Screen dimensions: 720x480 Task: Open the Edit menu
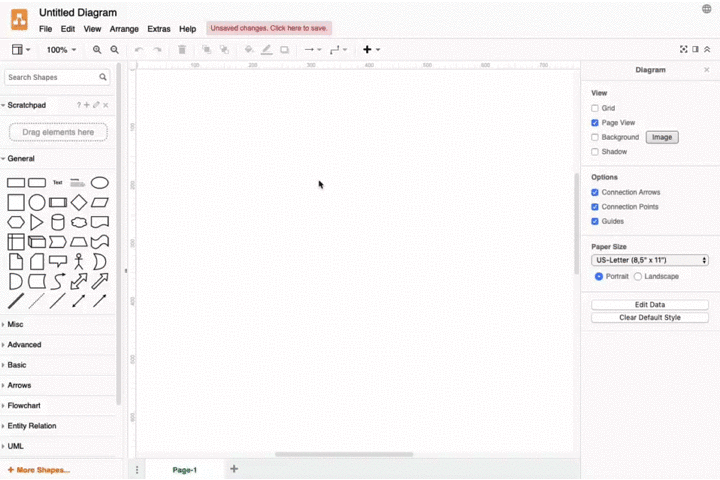tap(68, 29)
